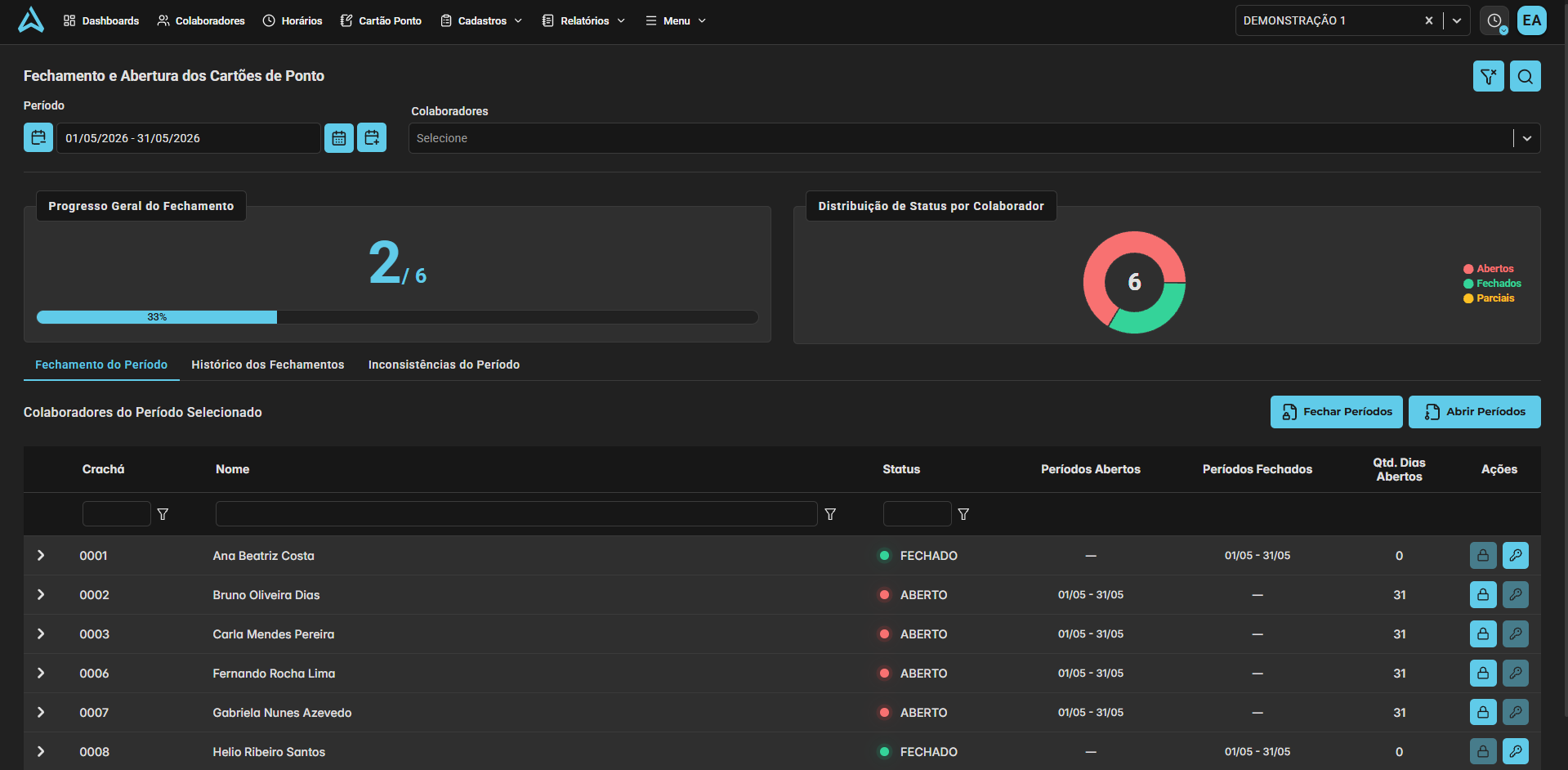The image size is (1568, 770).
Task: Sort by Status column header
Action: 901,469
